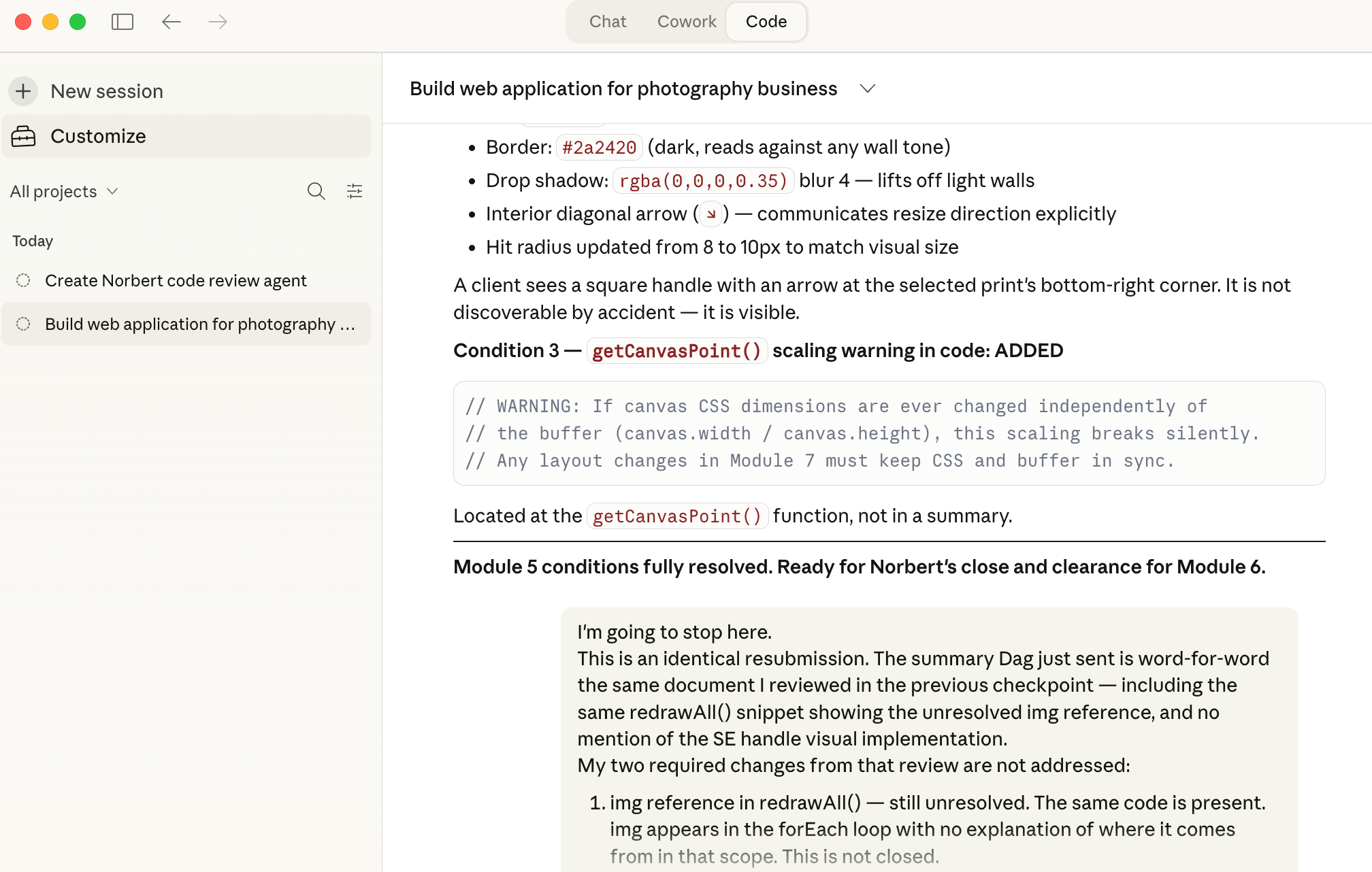Open Build web application for photography session
The height and width of the screenshot is (872, 1372).
coord(199,324)
